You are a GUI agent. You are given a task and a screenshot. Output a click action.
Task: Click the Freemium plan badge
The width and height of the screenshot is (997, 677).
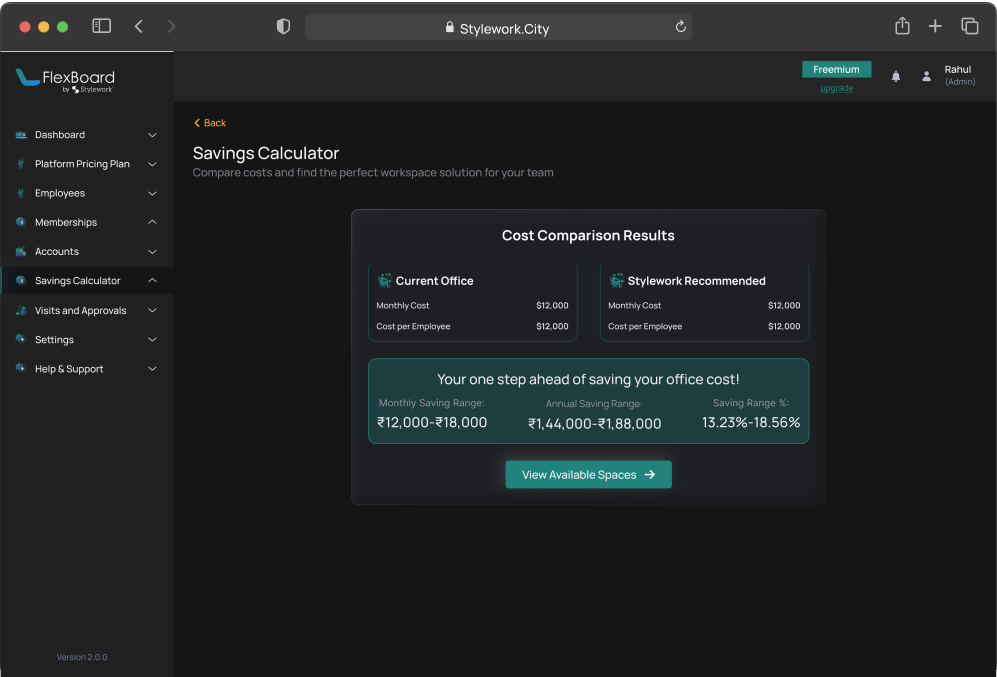(x=836, y=69)
